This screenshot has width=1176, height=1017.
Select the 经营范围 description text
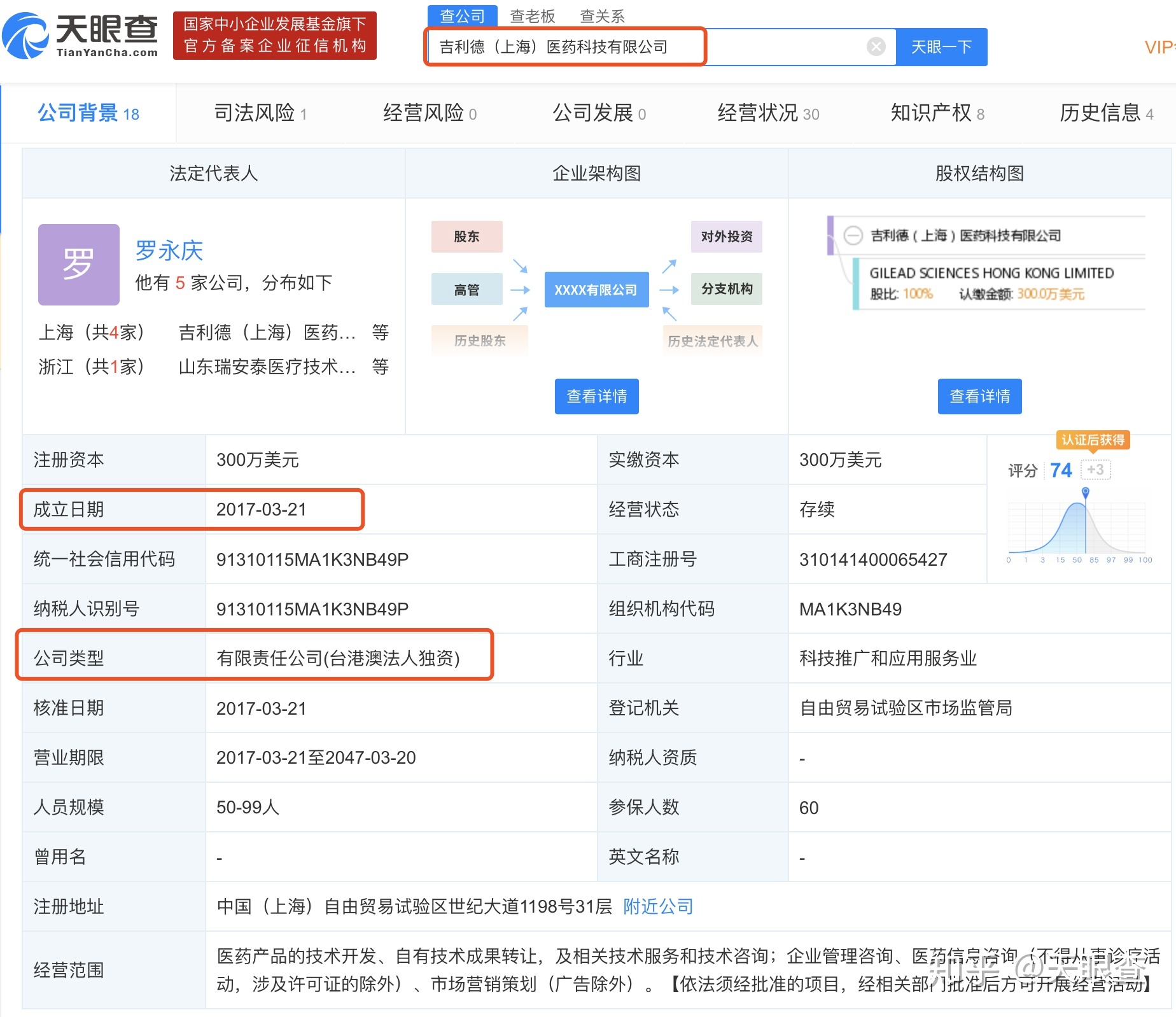point(688,969)
